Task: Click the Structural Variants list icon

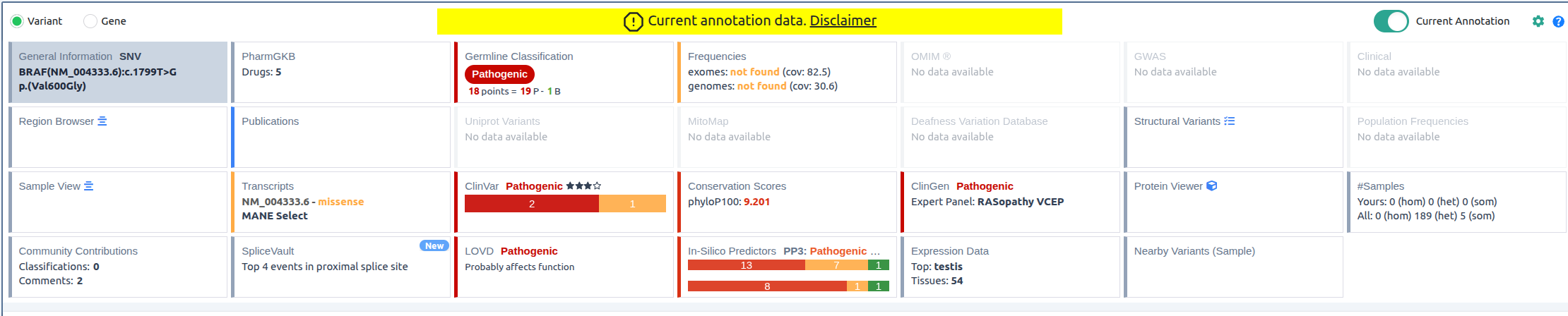Action: (1230, 121)
